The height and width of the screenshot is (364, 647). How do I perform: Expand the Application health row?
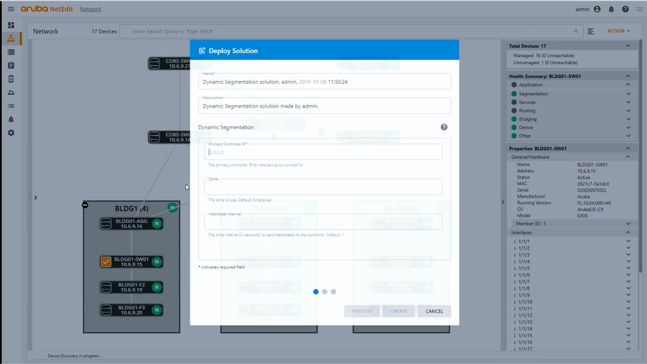coord(628,85)
